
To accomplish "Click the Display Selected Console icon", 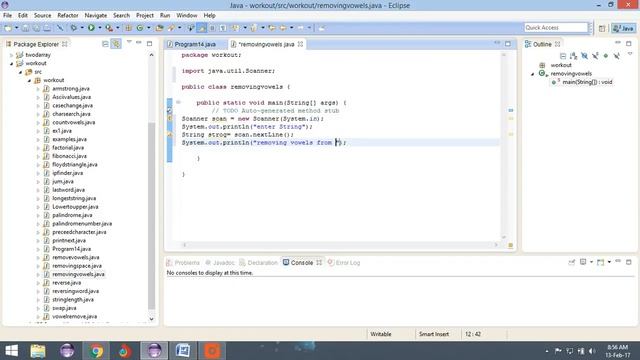I will click(x=583, y=262).
